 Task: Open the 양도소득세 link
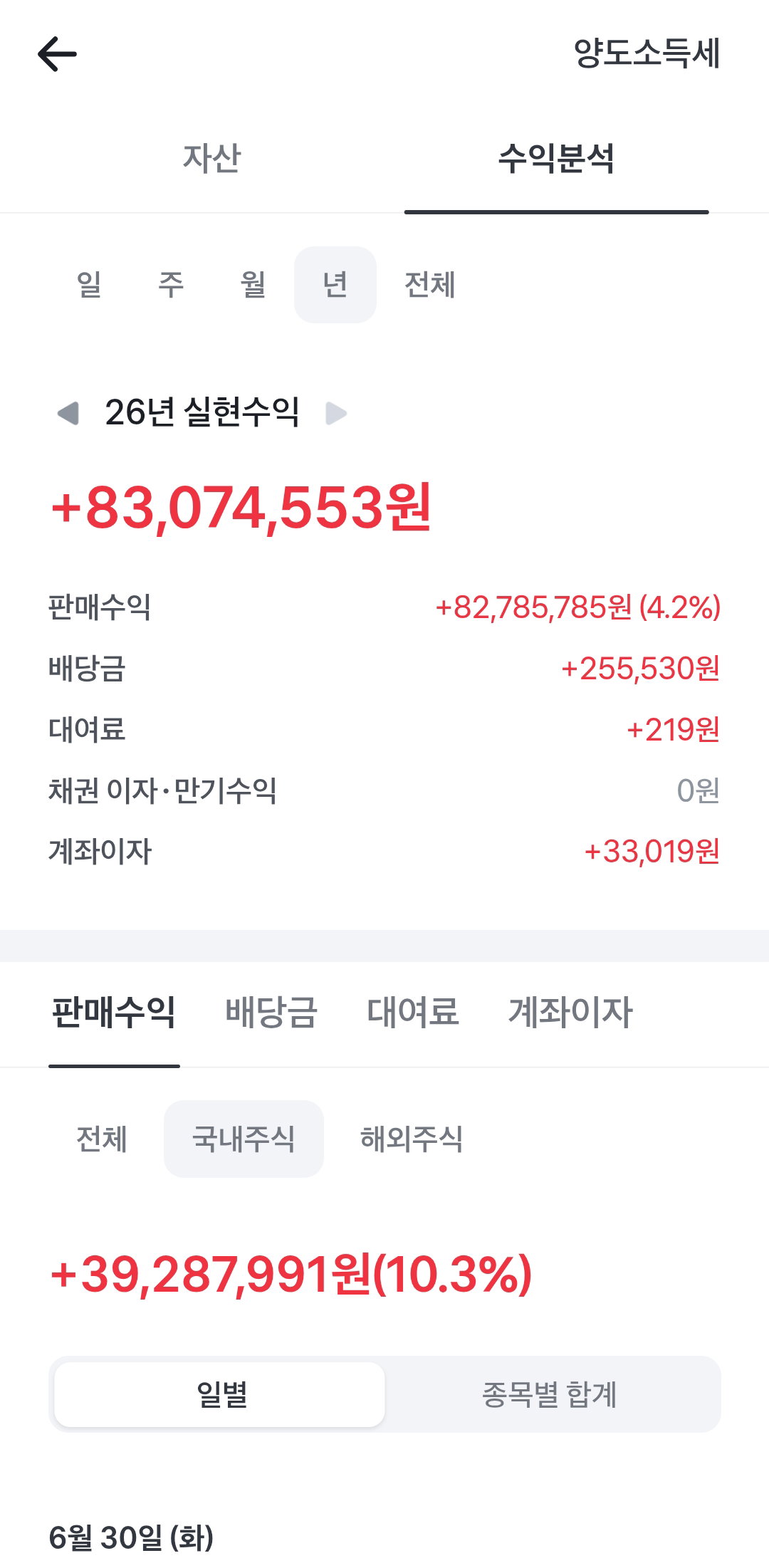(x=647, y=53)
